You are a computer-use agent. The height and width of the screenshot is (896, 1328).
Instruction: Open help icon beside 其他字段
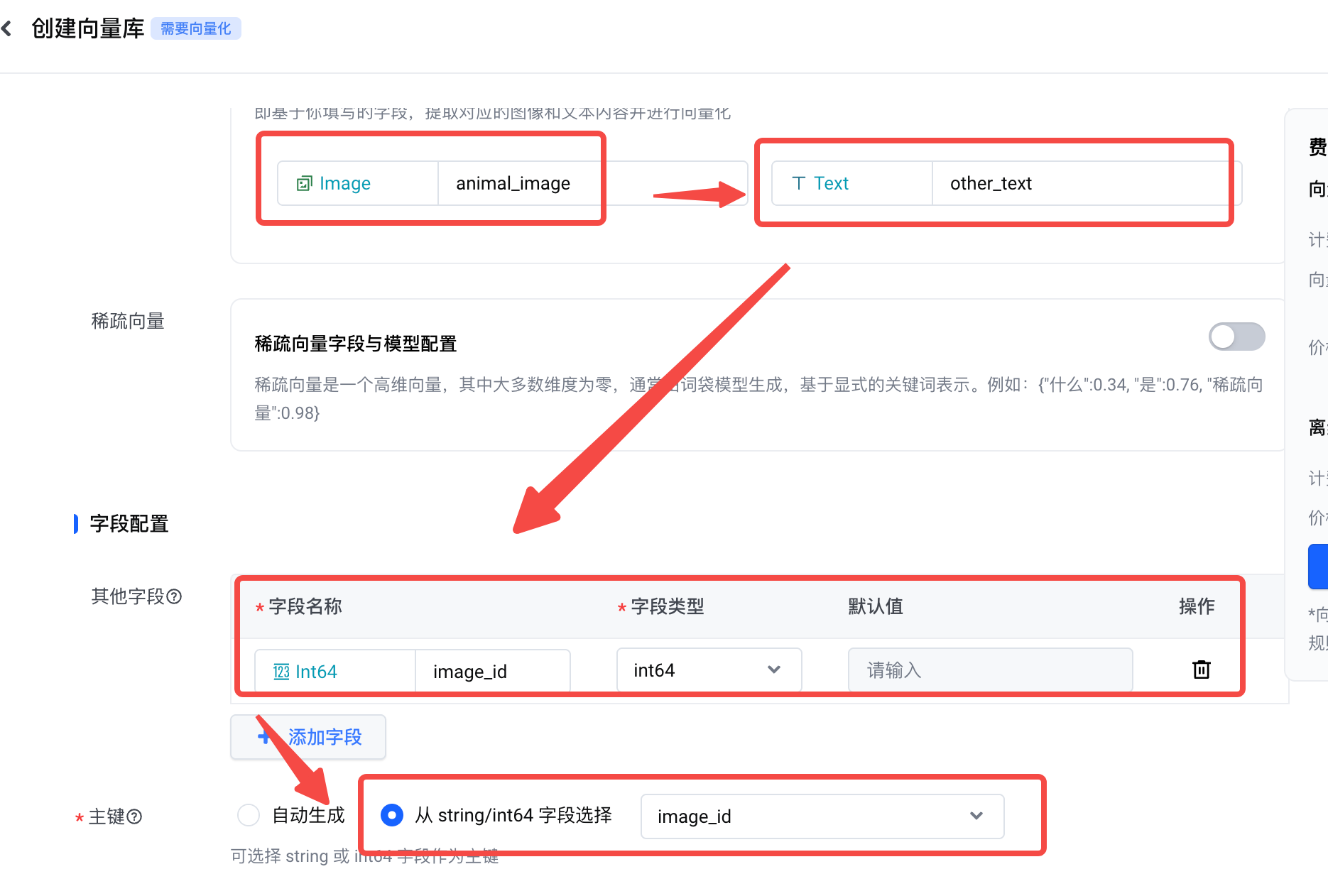pyautogui.click(x=174, y=596)
